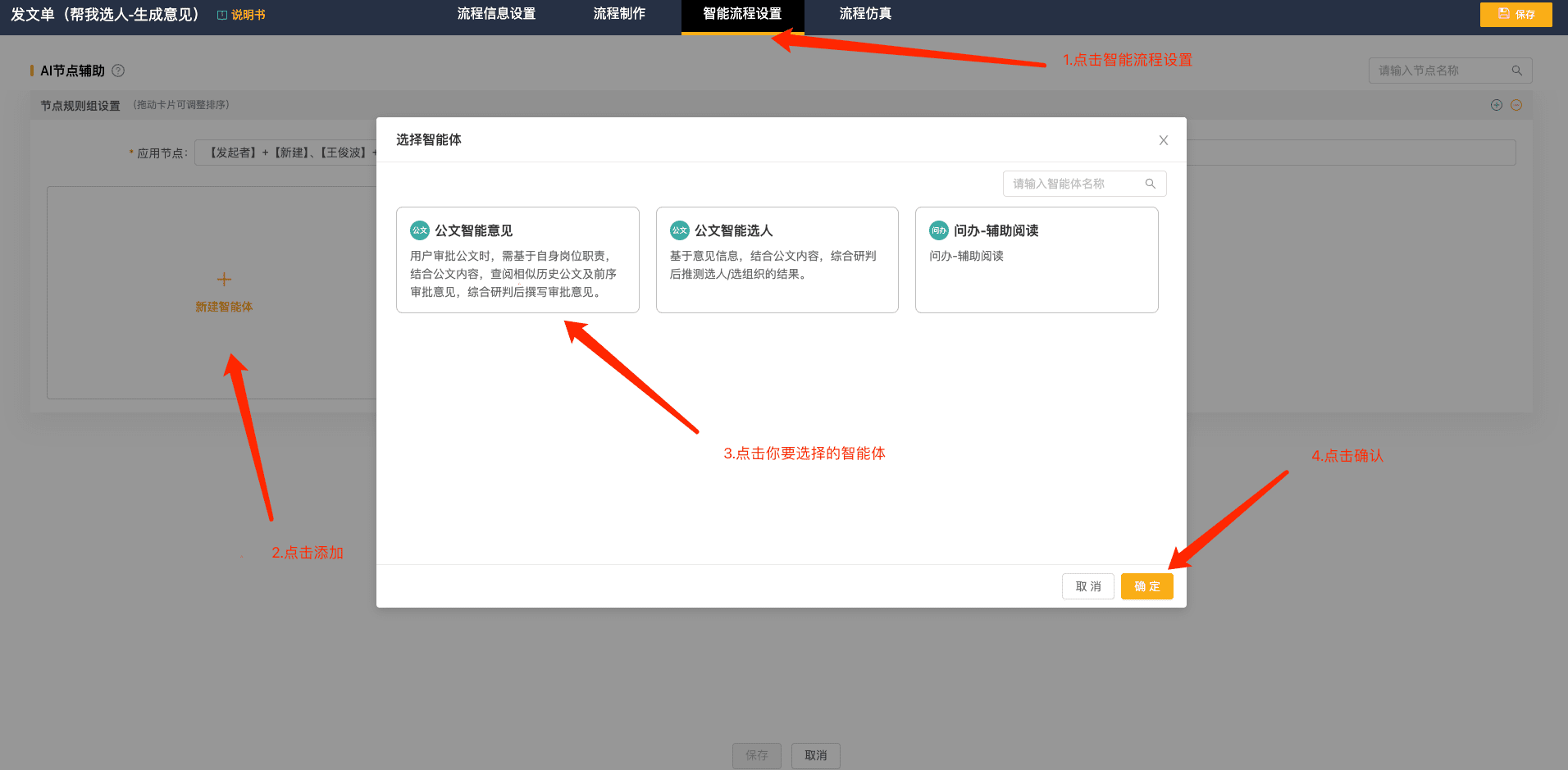The image size is (1568, 770).
Task: Click the 问办-辅助阅读 round icon
Action: 939,230
